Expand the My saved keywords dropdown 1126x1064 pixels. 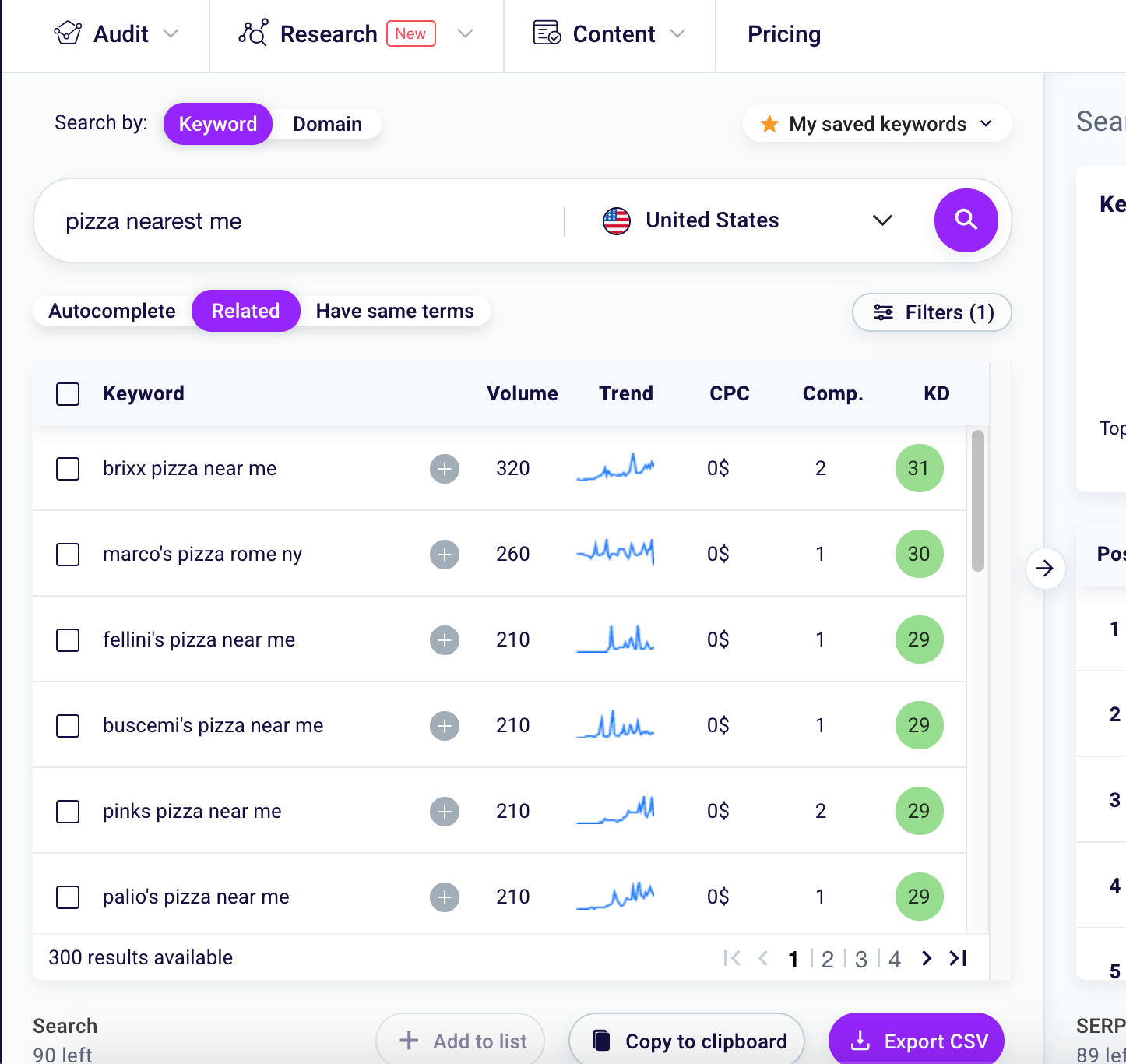click(986, 123)
